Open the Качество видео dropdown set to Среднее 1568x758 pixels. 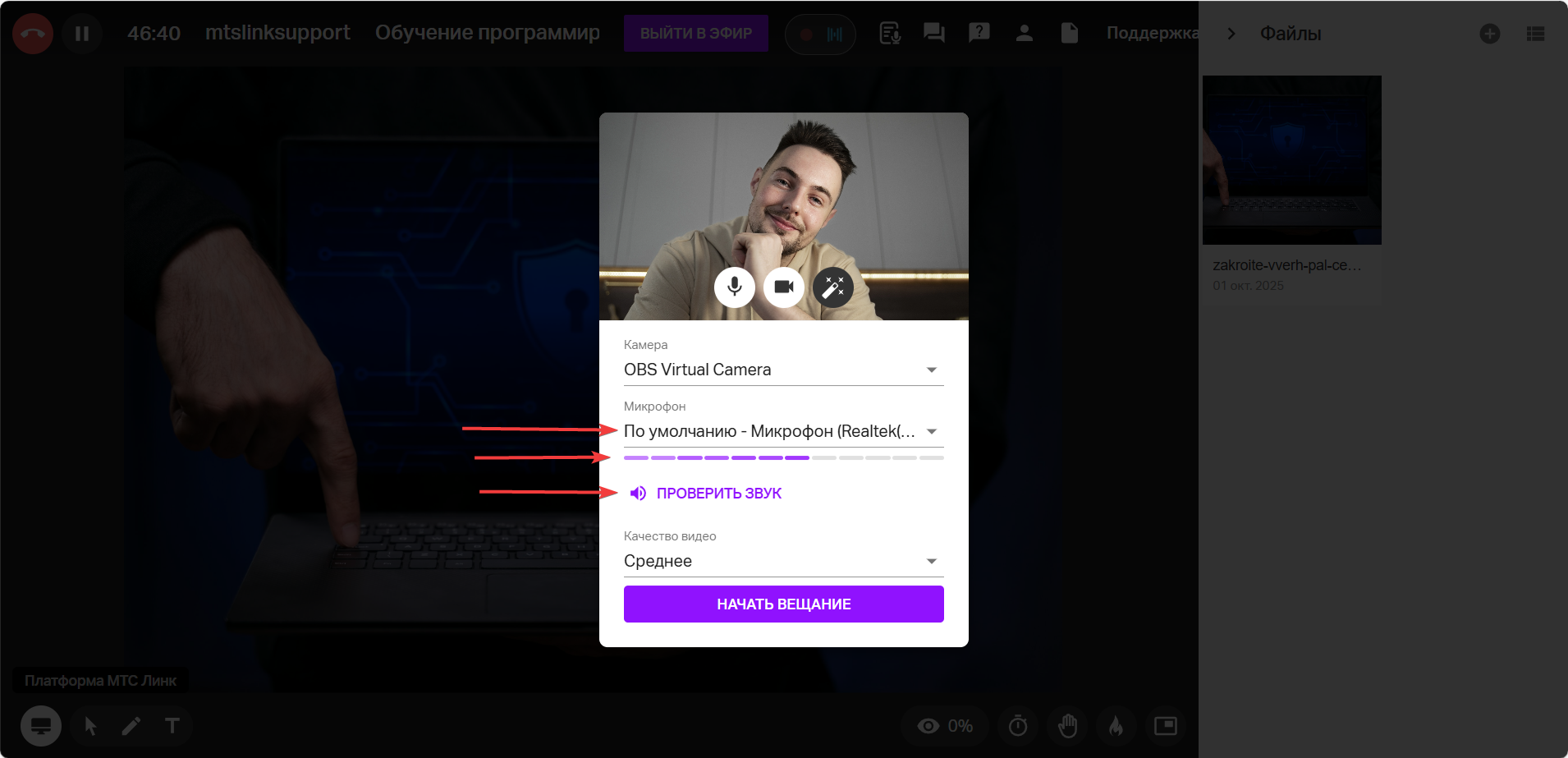(784, 561)
